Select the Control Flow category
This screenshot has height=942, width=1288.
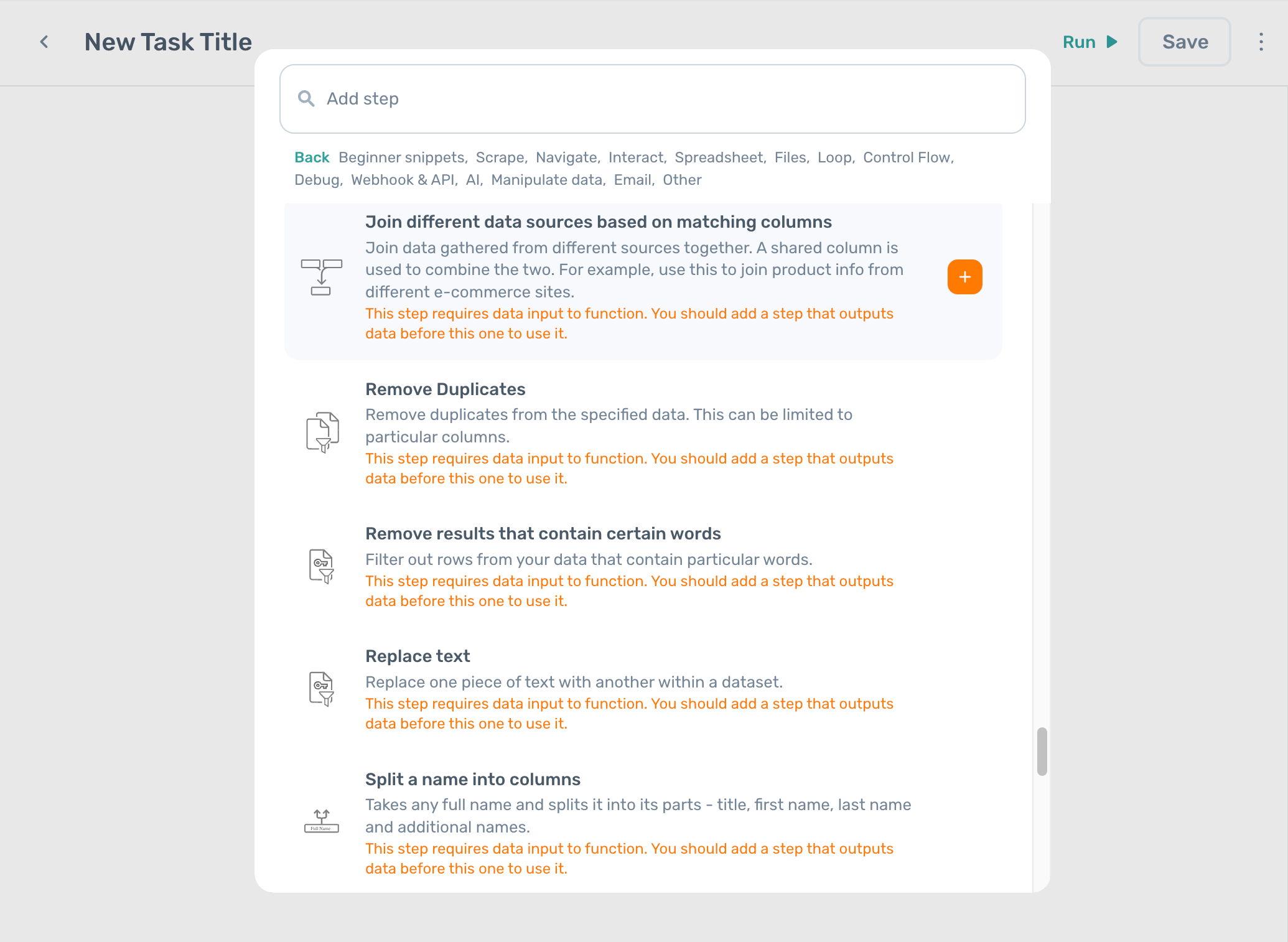pyautogui.click(x=907, y=157)
